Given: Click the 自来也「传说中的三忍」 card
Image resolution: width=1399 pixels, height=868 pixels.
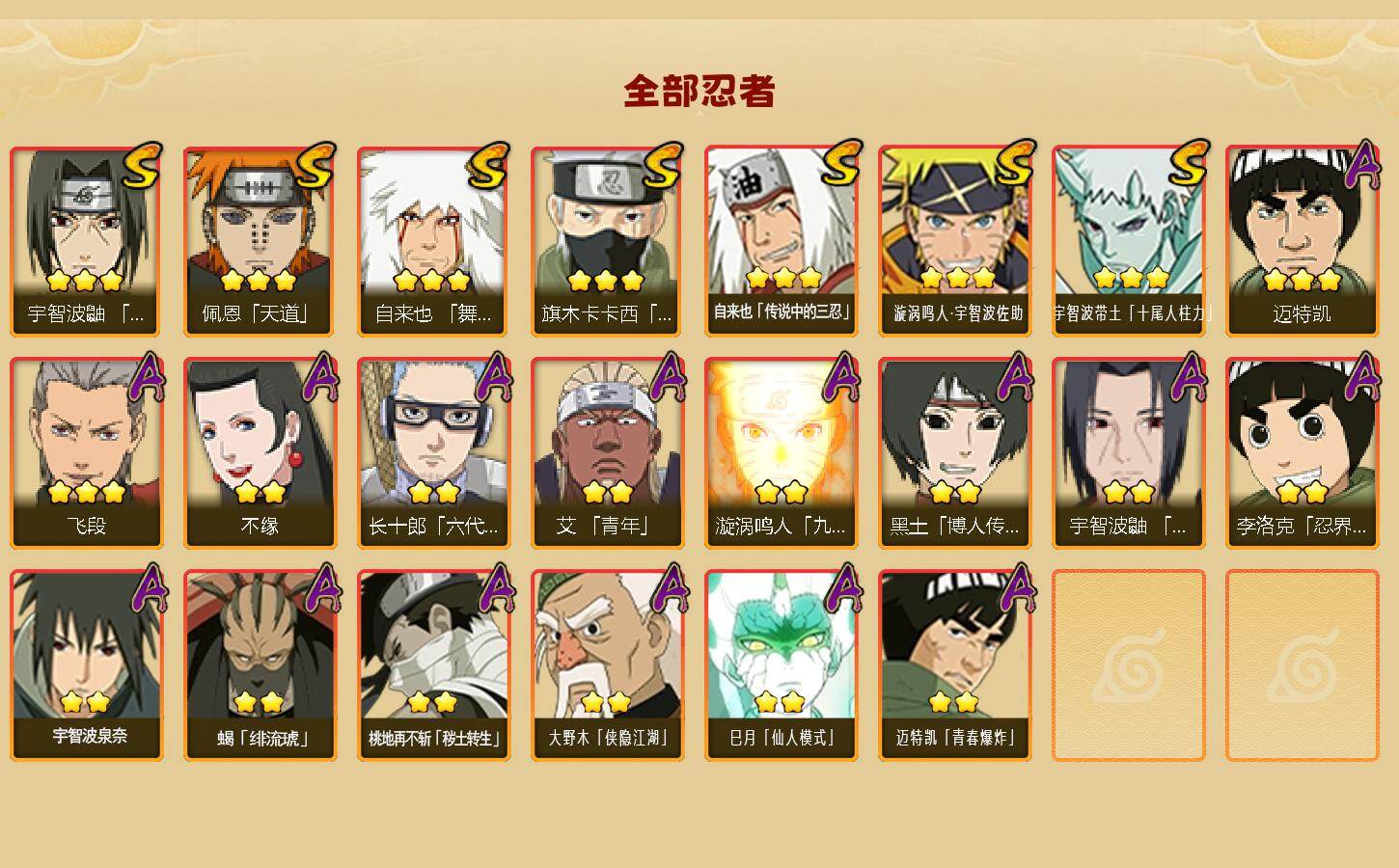Looking at the screenshot, I should [x=781, y=241].
